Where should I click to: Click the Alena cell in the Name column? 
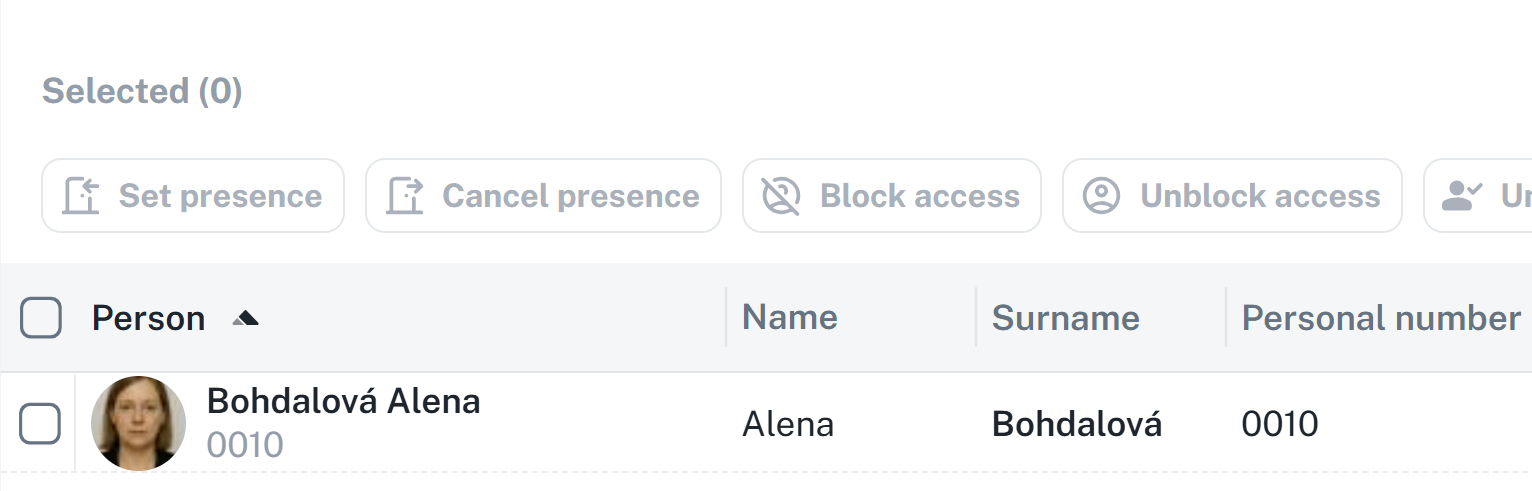pyautogui.click(x=787, y=425)
